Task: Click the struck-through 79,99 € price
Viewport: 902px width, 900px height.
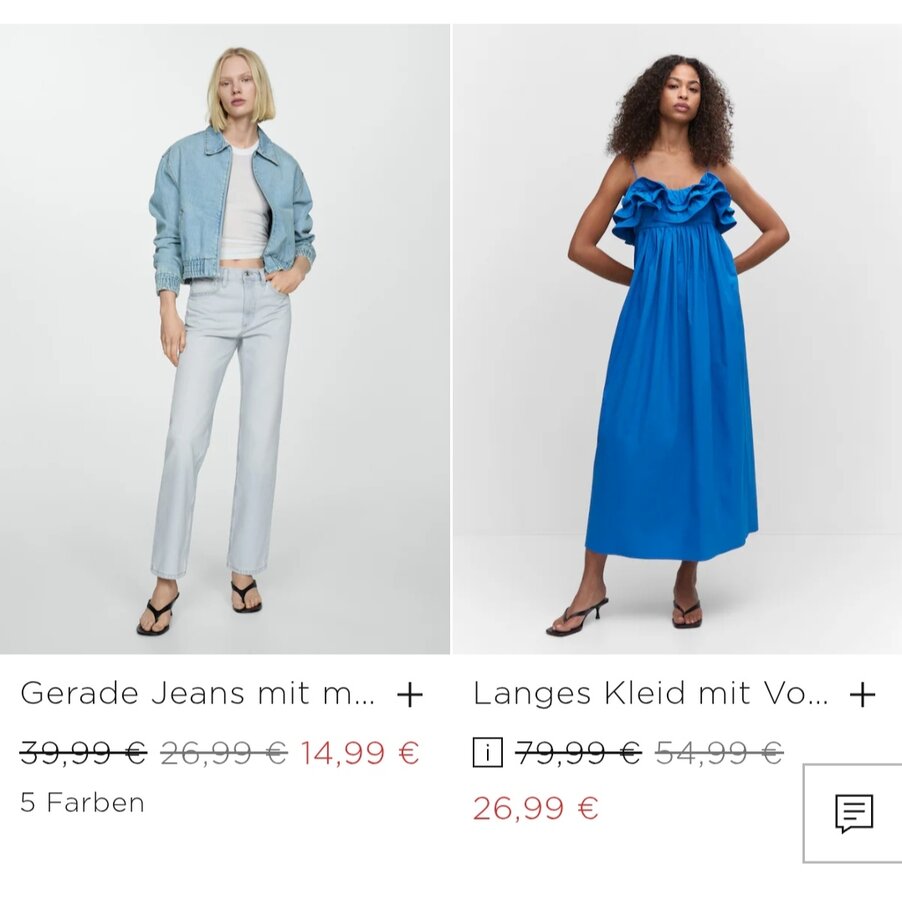Action: [x=578, y=752]
